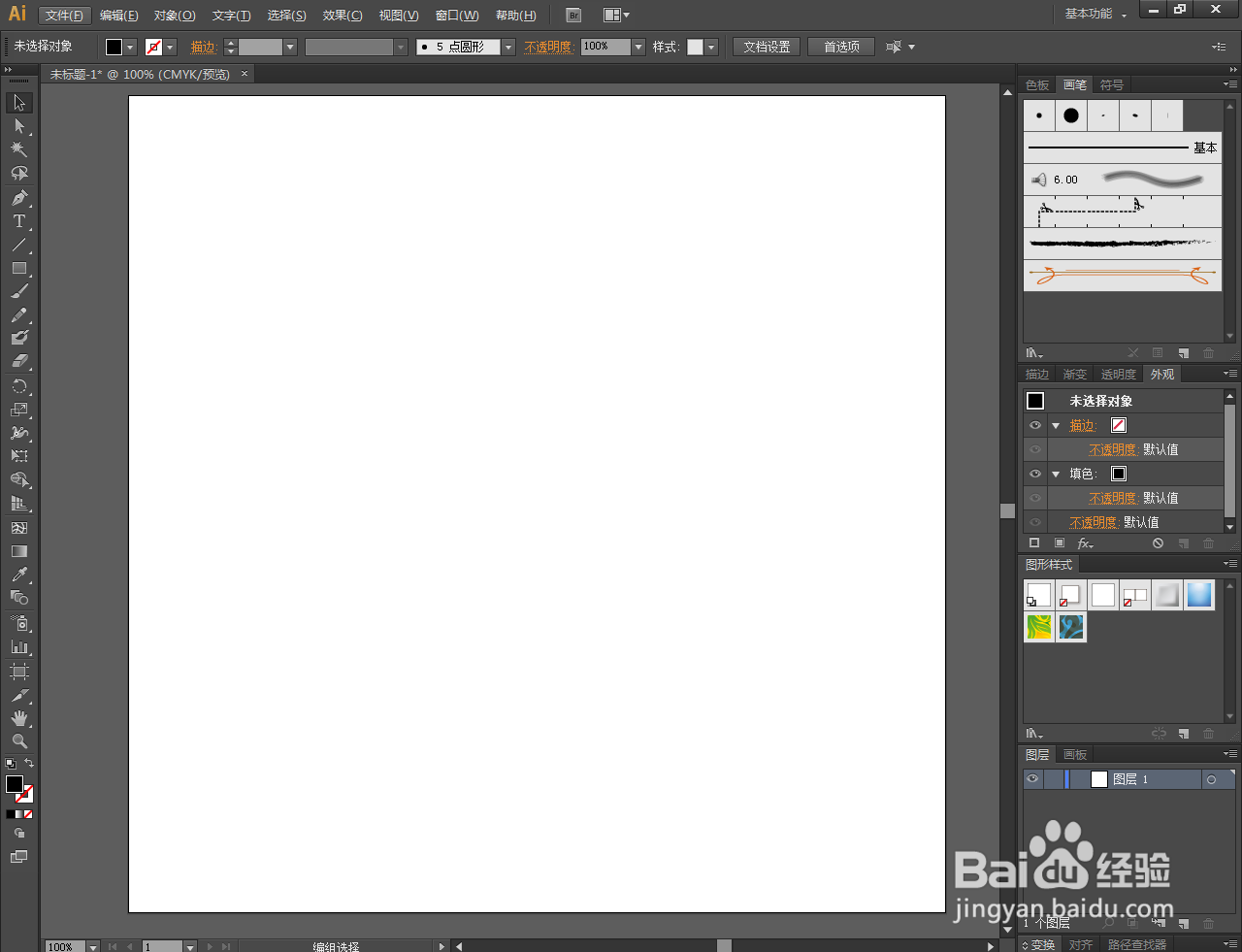Select the Pencil tool
The image size is (1242, 952).
[19, 315]
